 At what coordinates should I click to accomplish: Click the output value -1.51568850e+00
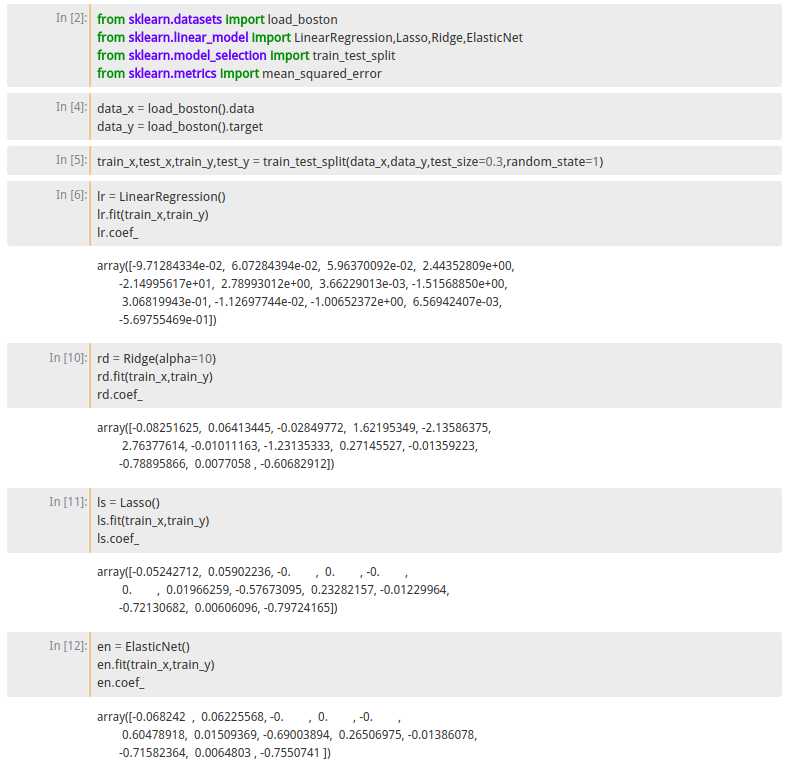459,284
